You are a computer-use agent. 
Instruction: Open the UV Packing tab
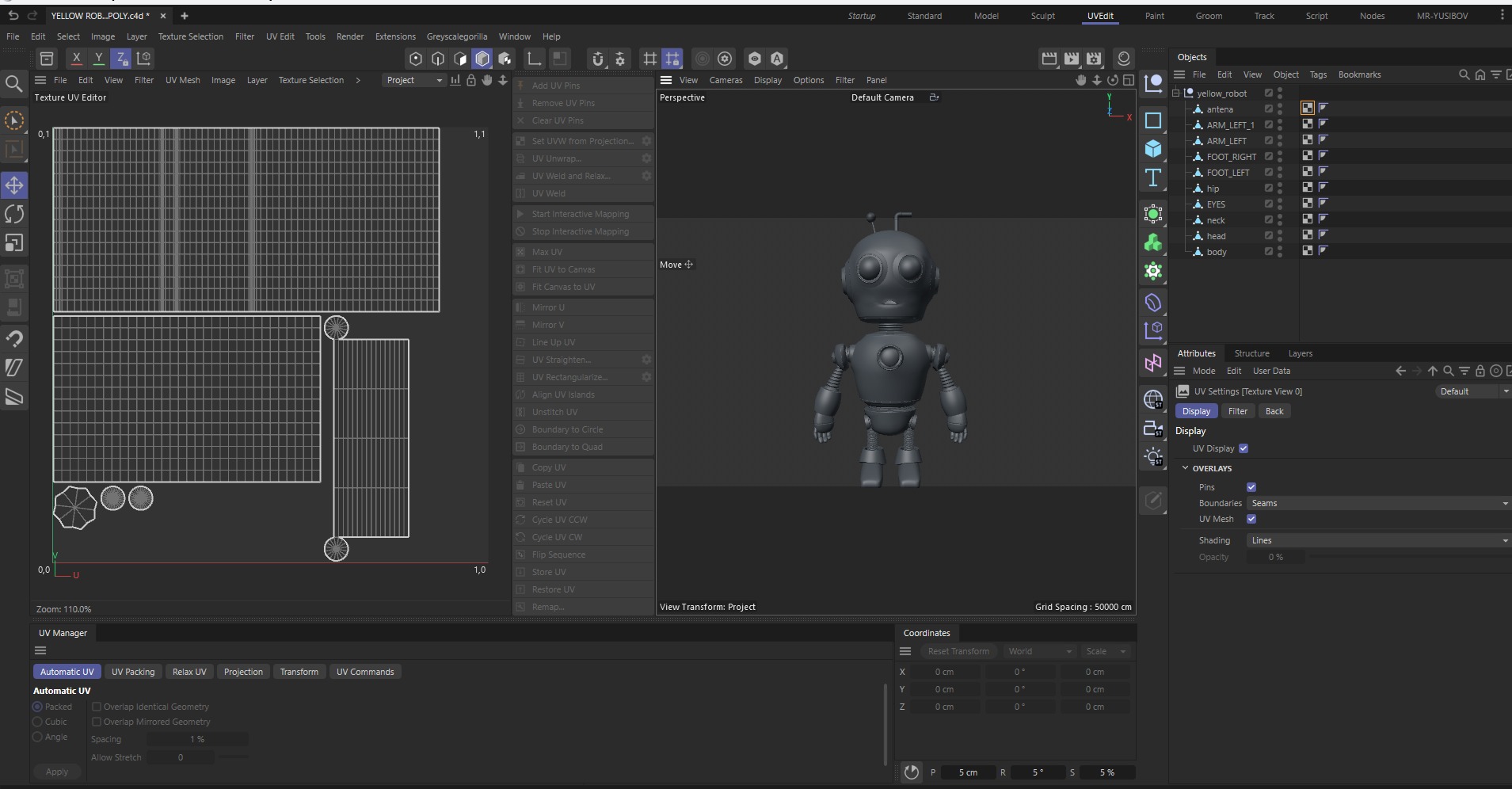(x=133, y=672)
